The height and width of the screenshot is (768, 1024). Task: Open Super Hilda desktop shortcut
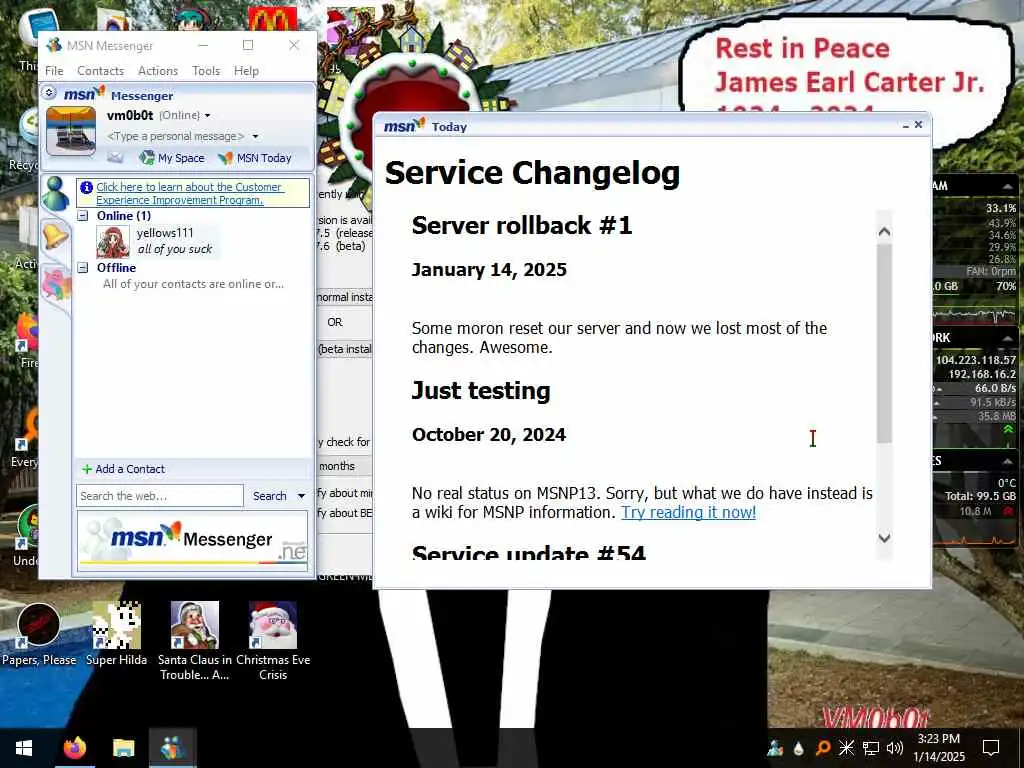click(x=116, y=635)
